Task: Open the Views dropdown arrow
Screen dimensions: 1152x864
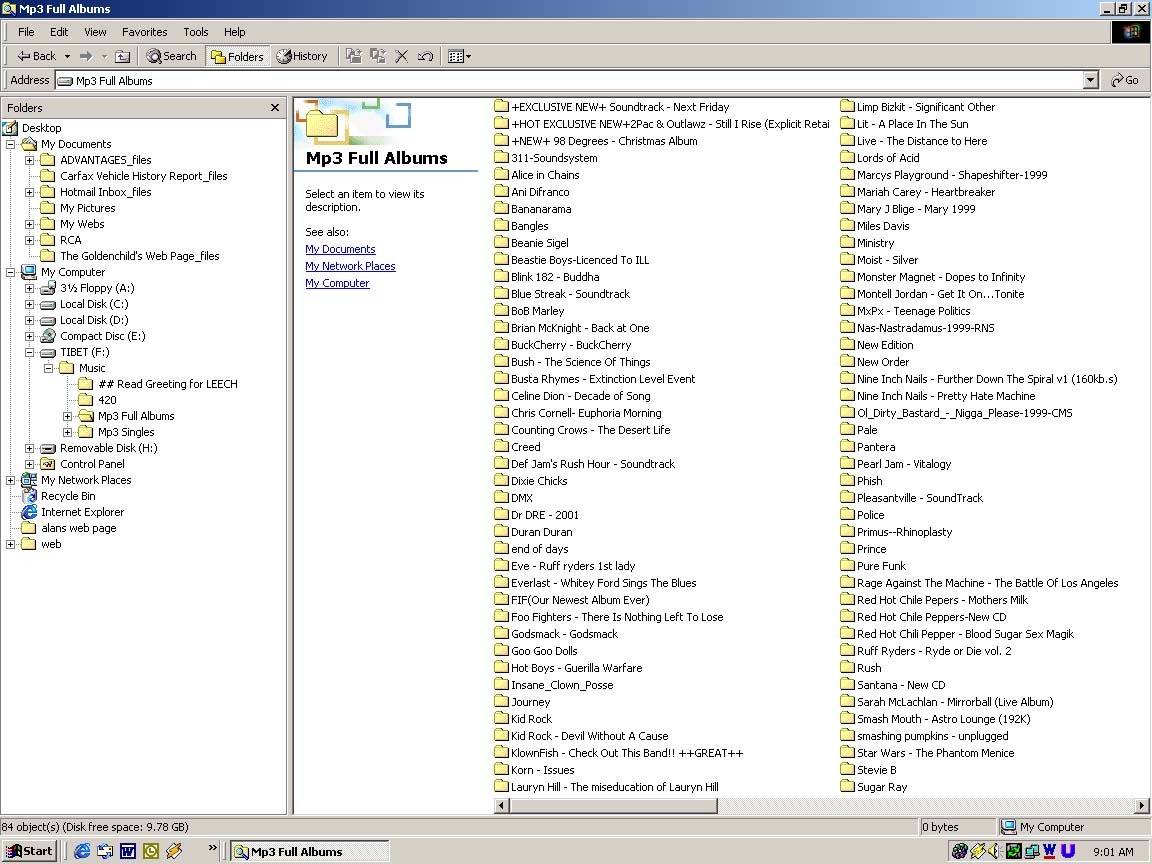Action: (x=468, y=56)
